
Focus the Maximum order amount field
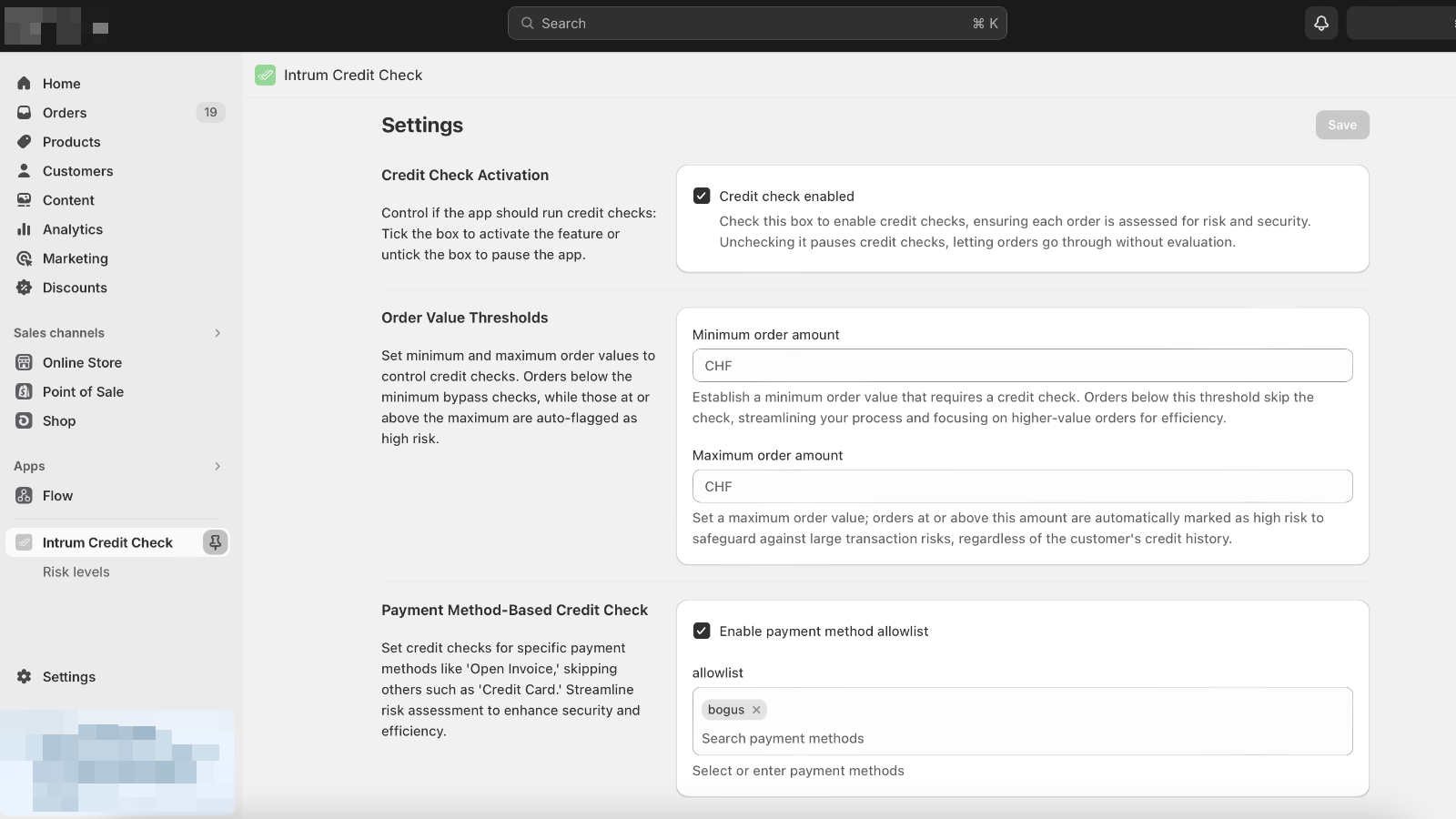[x=1022, y=487]
